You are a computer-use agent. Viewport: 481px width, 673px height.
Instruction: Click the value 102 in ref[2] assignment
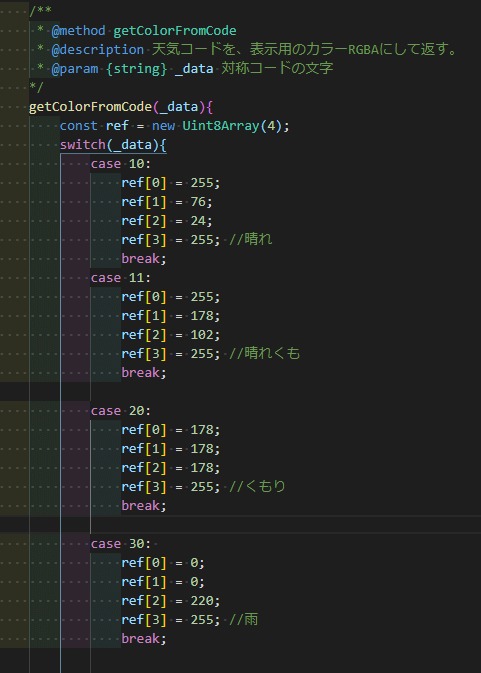(202, 335)
